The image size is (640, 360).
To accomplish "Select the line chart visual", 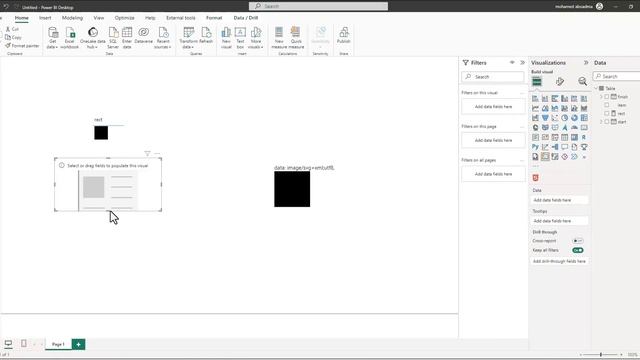I will (x=535, y=108).
